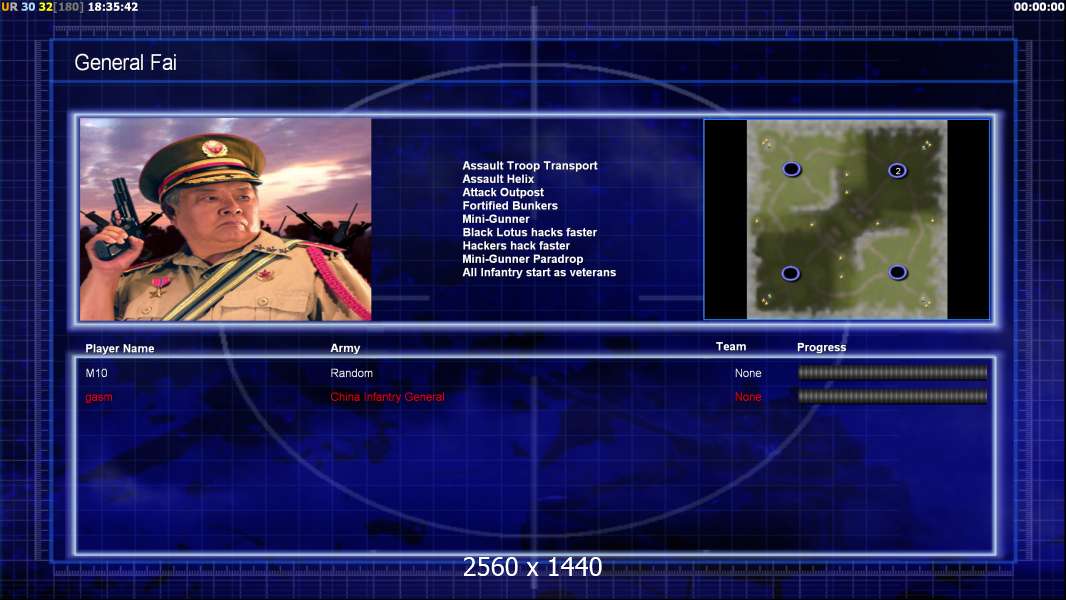Click the Mini-Gunner line

(x=496, y=219)
